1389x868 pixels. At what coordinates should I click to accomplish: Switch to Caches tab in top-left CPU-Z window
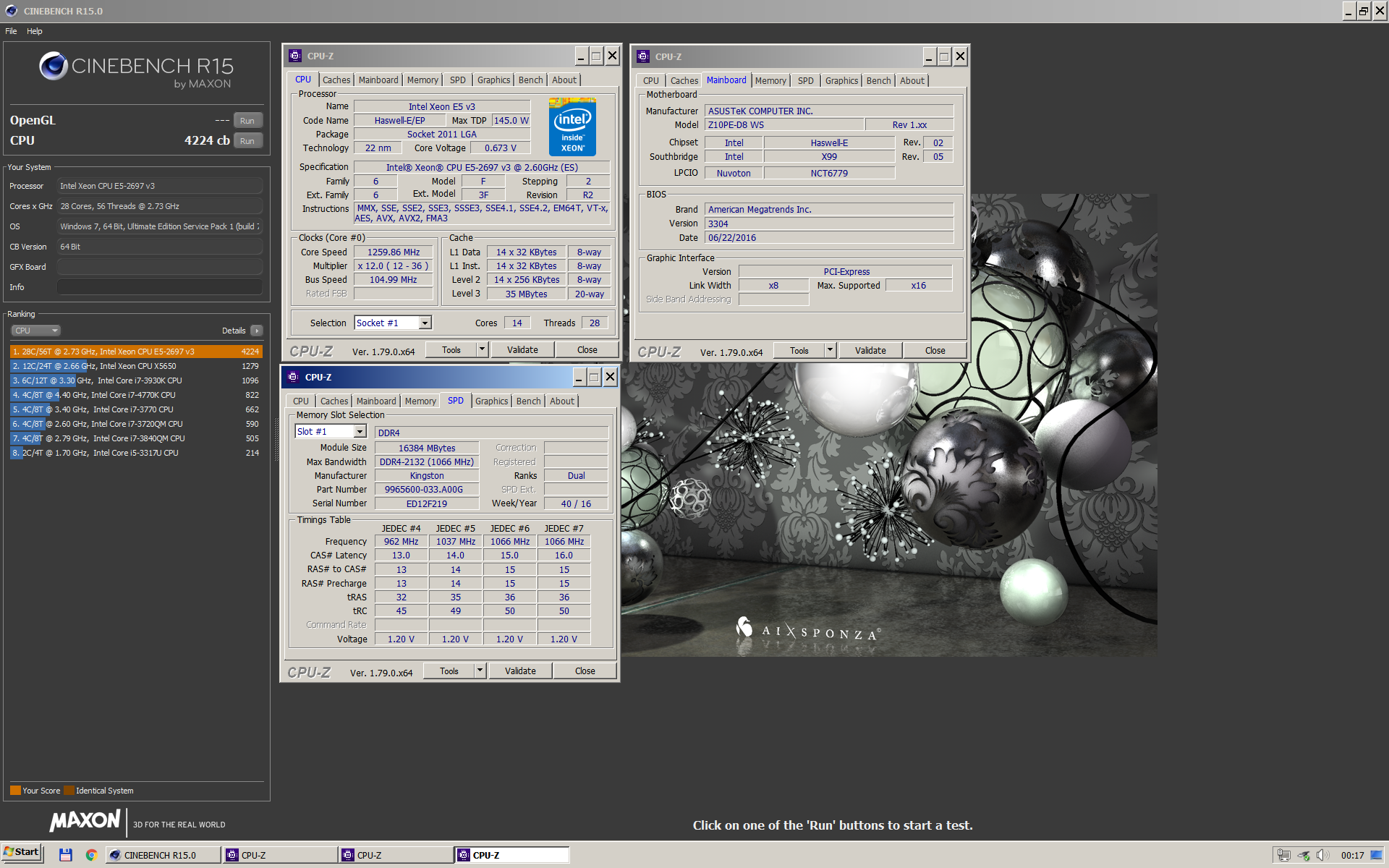point(336,80)
